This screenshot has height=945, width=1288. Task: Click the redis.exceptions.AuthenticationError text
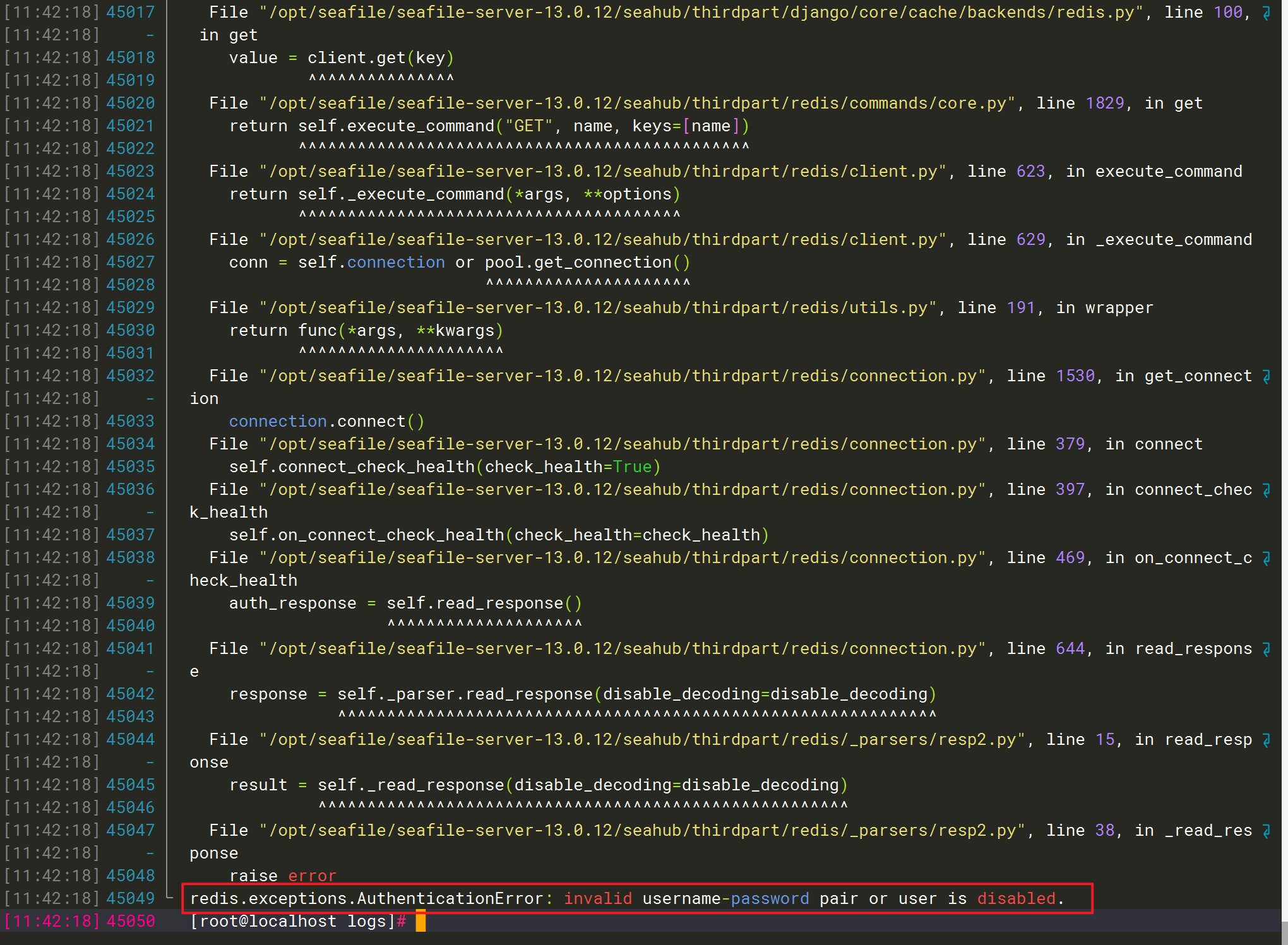tap(367, 898)
